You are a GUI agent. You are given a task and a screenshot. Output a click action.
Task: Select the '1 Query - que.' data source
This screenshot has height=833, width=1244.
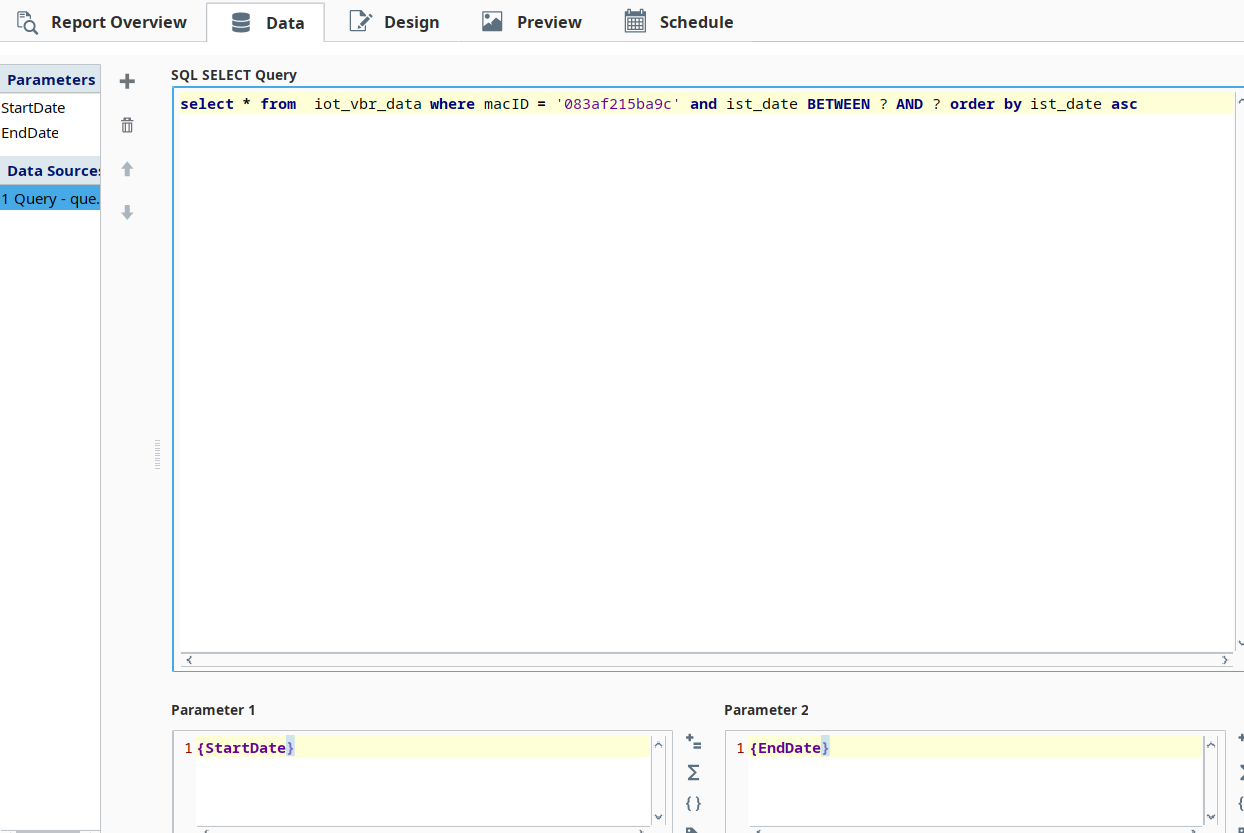50,199
